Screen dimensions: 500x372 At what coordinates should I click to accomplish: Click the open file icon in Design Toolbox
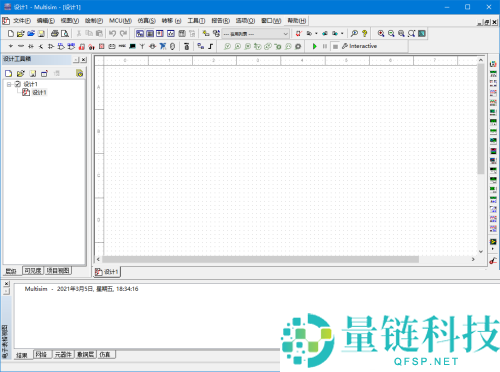pyautogui.click(x=21, y=73)
